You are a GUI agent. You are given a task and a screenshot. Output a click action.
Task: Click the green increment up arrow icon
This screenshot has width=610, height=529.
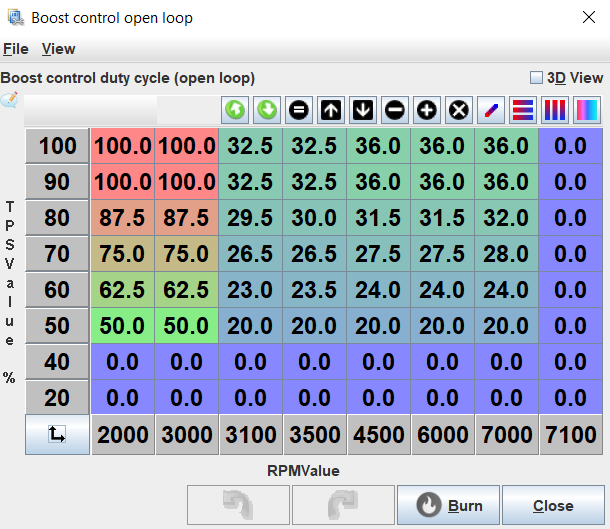(235, 110)
